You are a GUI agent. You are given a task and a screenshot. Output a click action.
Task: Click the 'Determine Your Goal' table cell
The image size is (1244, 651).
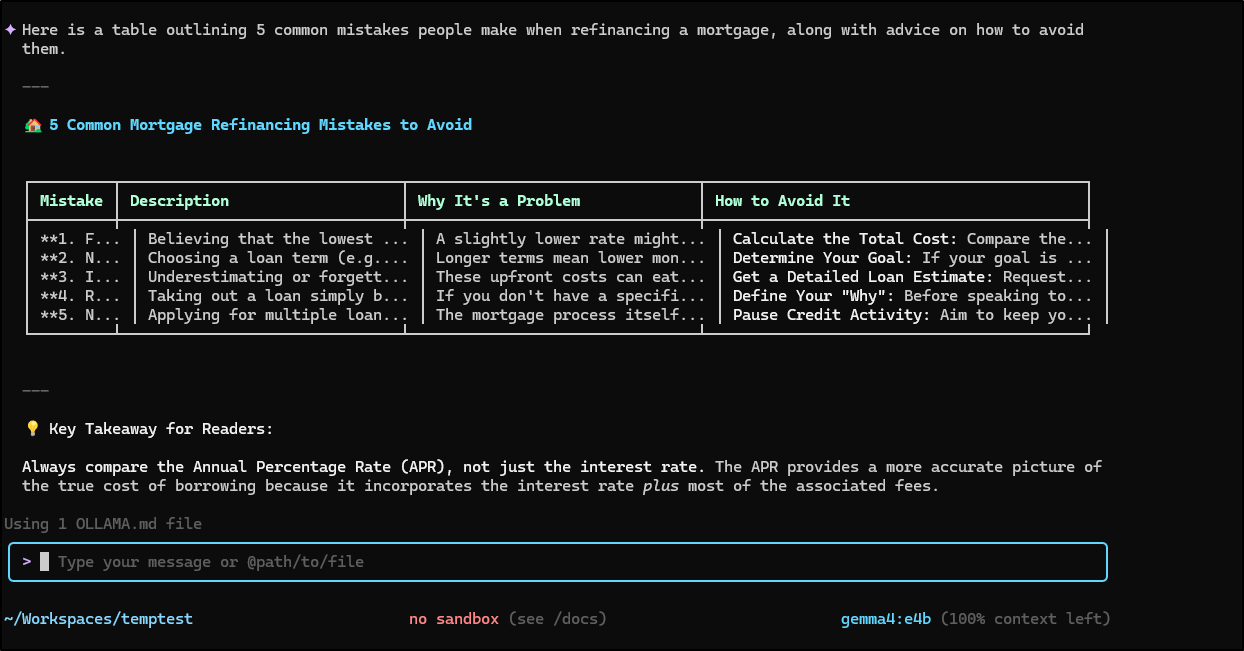coord(912,258)
